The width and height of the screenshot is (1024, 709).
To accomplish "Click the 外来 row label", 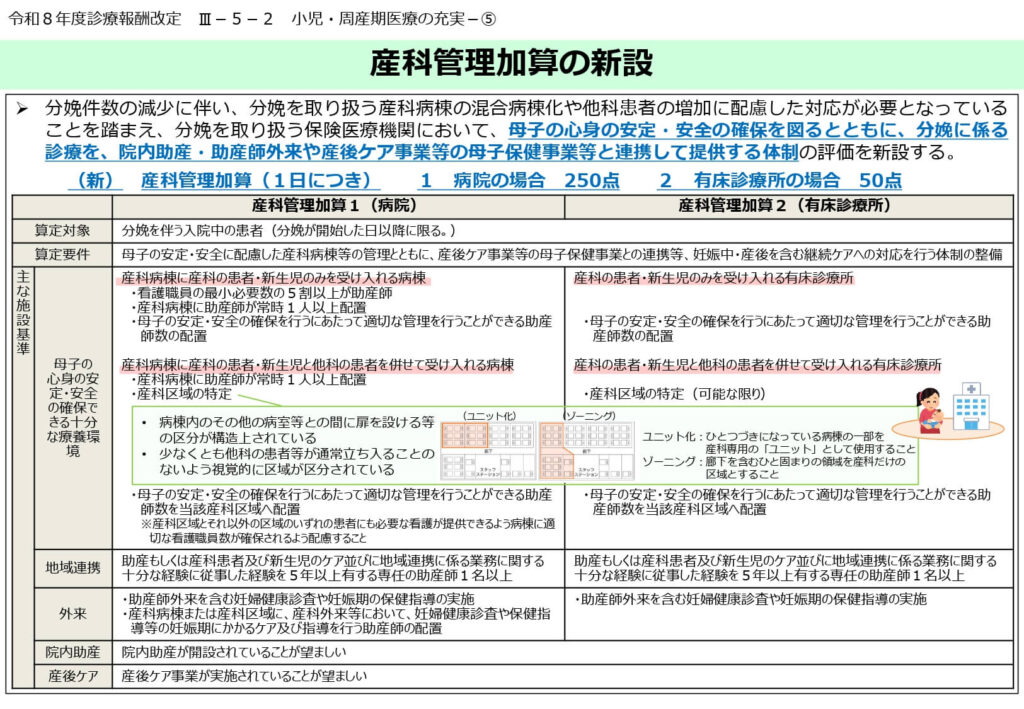I will 73,613.
